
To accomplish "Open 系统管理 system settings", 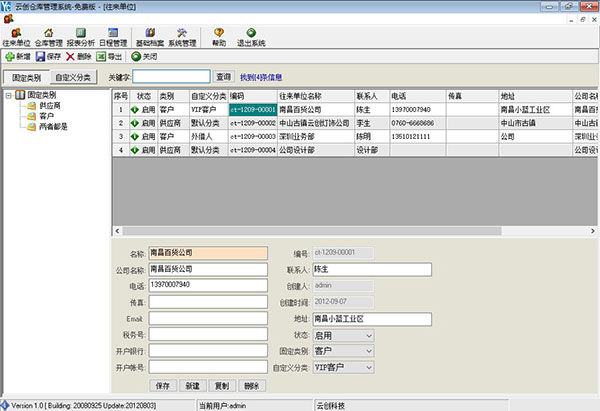I will point(182,37).
